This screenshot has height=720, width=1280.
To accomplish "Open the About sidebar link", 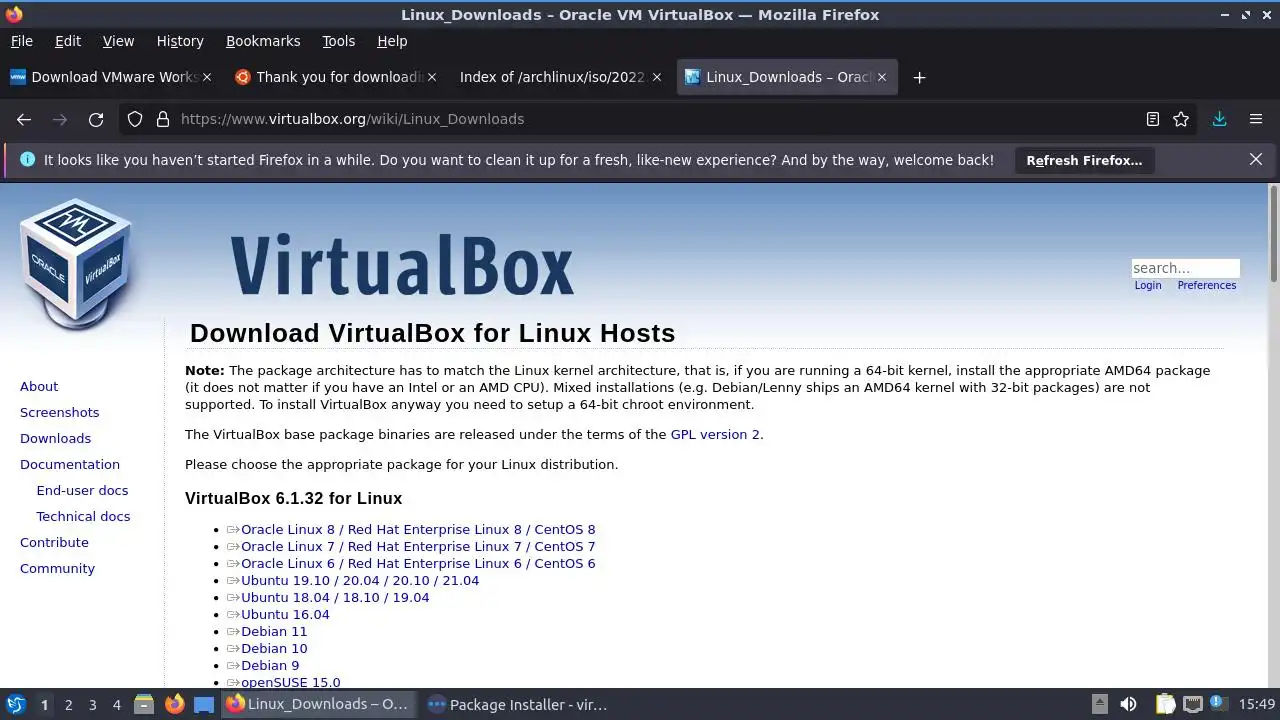I will (39, 386).
